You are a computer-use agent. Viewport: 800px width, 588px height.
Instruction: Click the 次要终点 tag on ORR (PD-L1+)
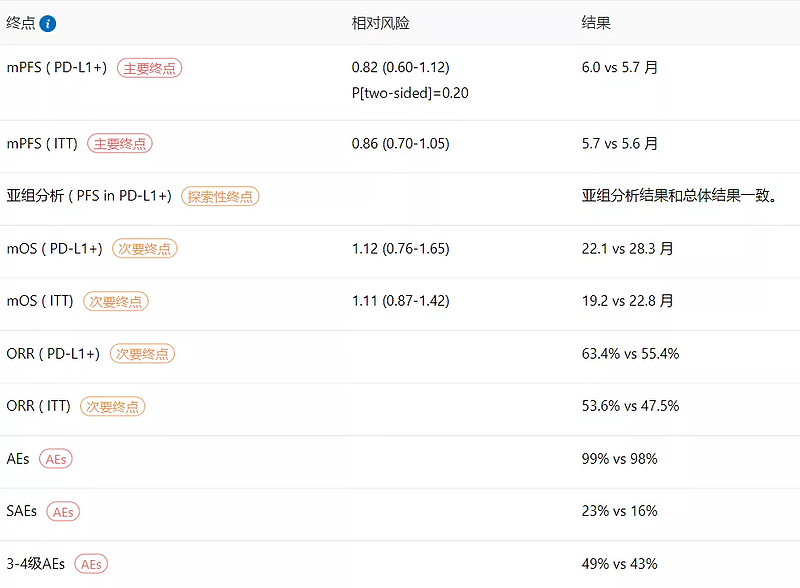click(141, 354)
